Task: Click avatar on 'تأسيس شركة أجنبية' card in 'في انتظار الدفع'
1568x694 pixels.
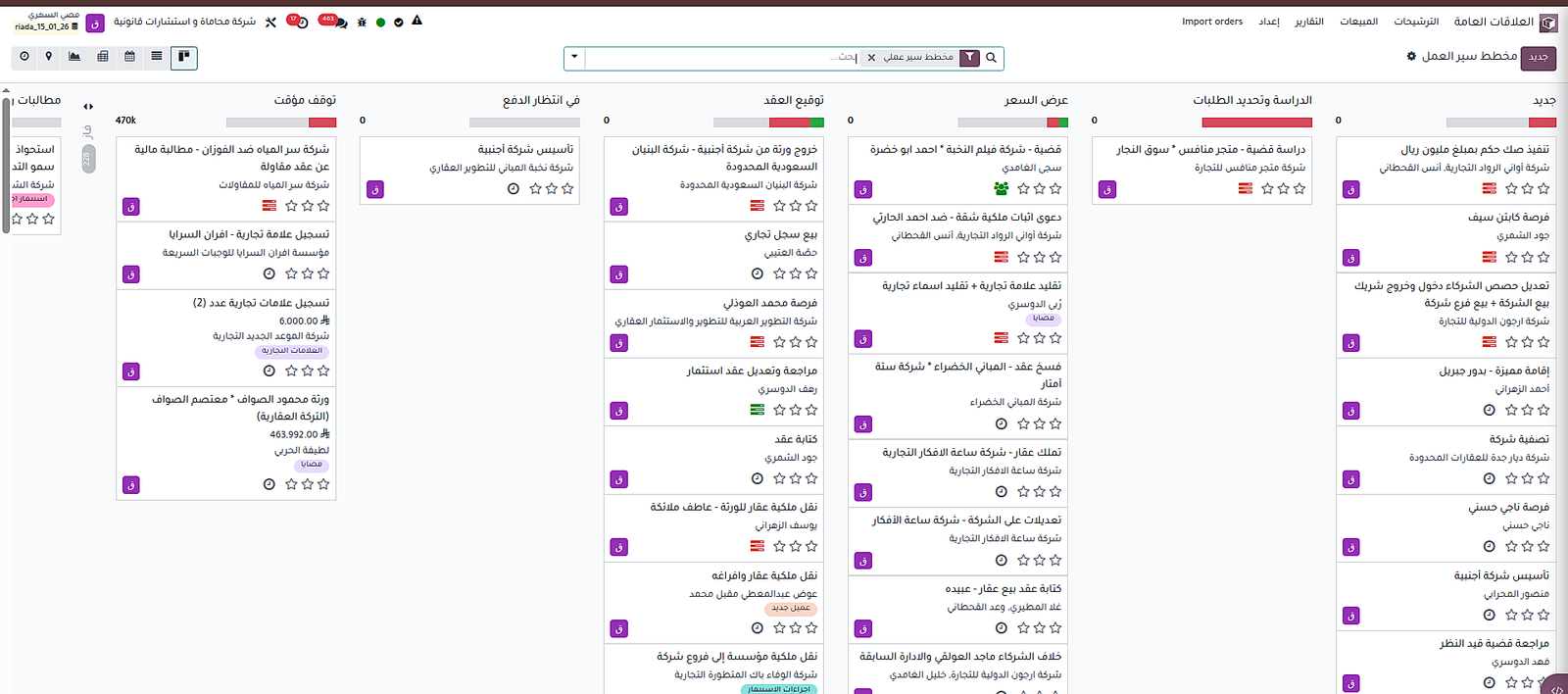Action: pyautogui.click(x=375, y=190)
